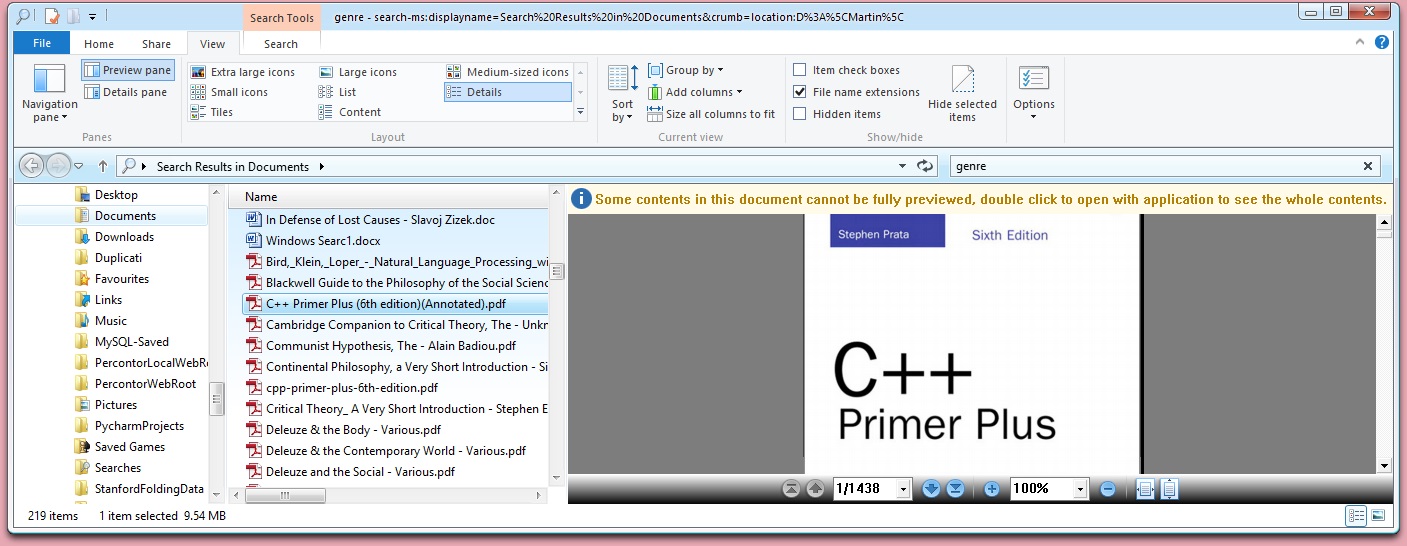This screenshot has height=546, width=1407.
Task: Uncheck File name extensions
Action: (x=800, y=92)
